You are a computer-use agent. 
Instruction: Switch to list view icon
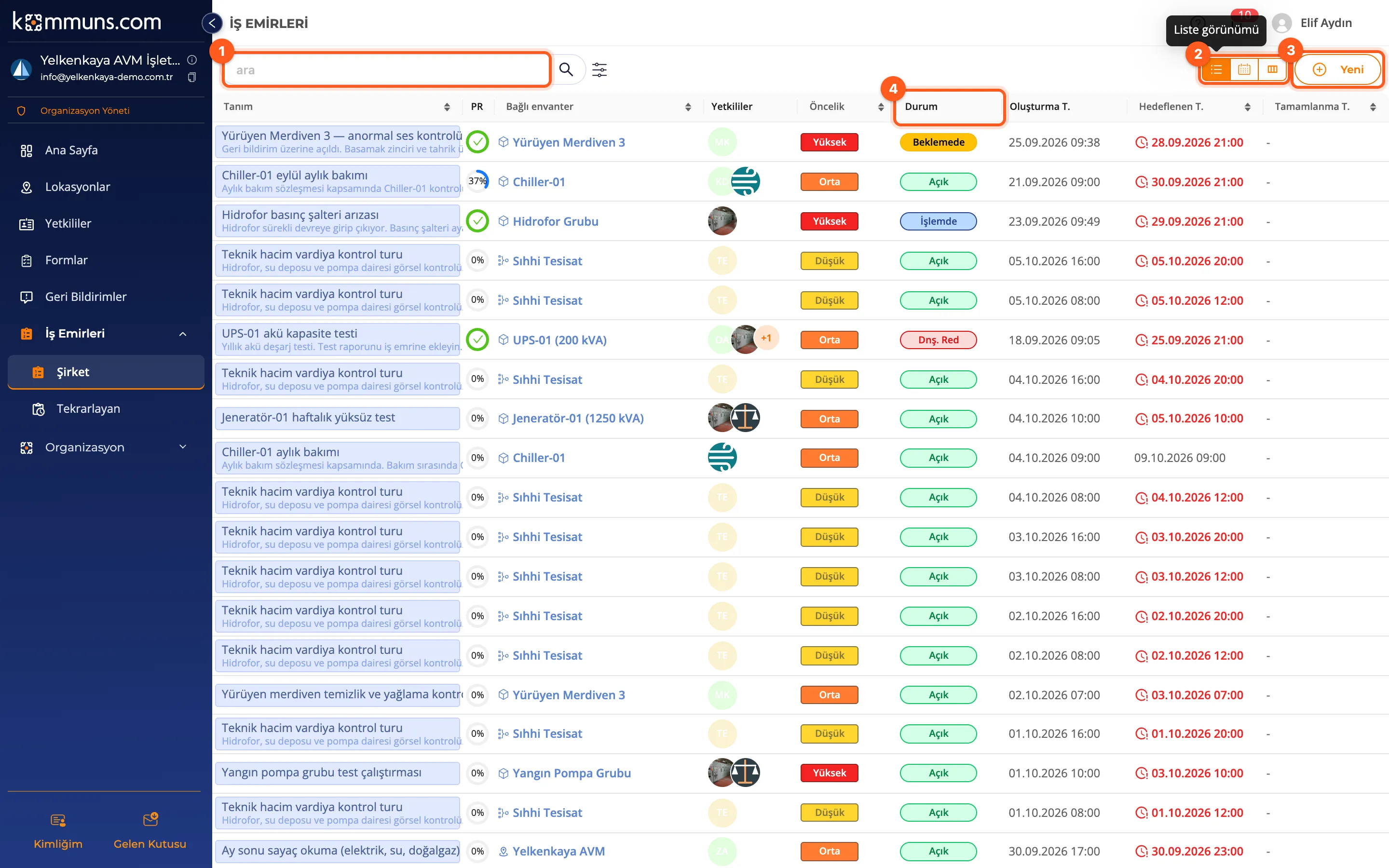[x=1216, y=69]
